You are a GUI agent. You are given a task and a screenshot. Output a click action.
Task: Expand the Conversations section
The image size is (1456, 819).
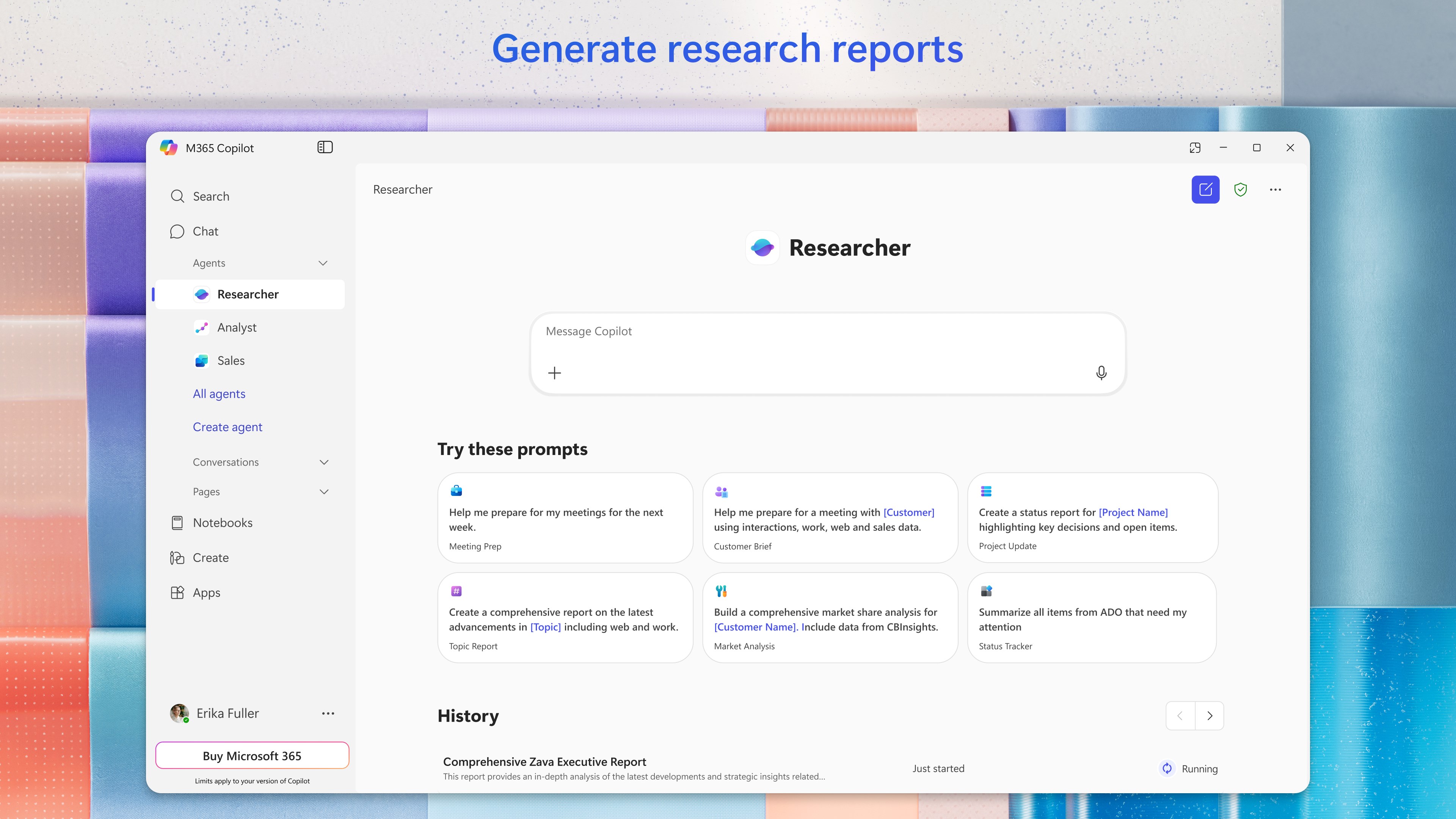[x=324, y=462]
